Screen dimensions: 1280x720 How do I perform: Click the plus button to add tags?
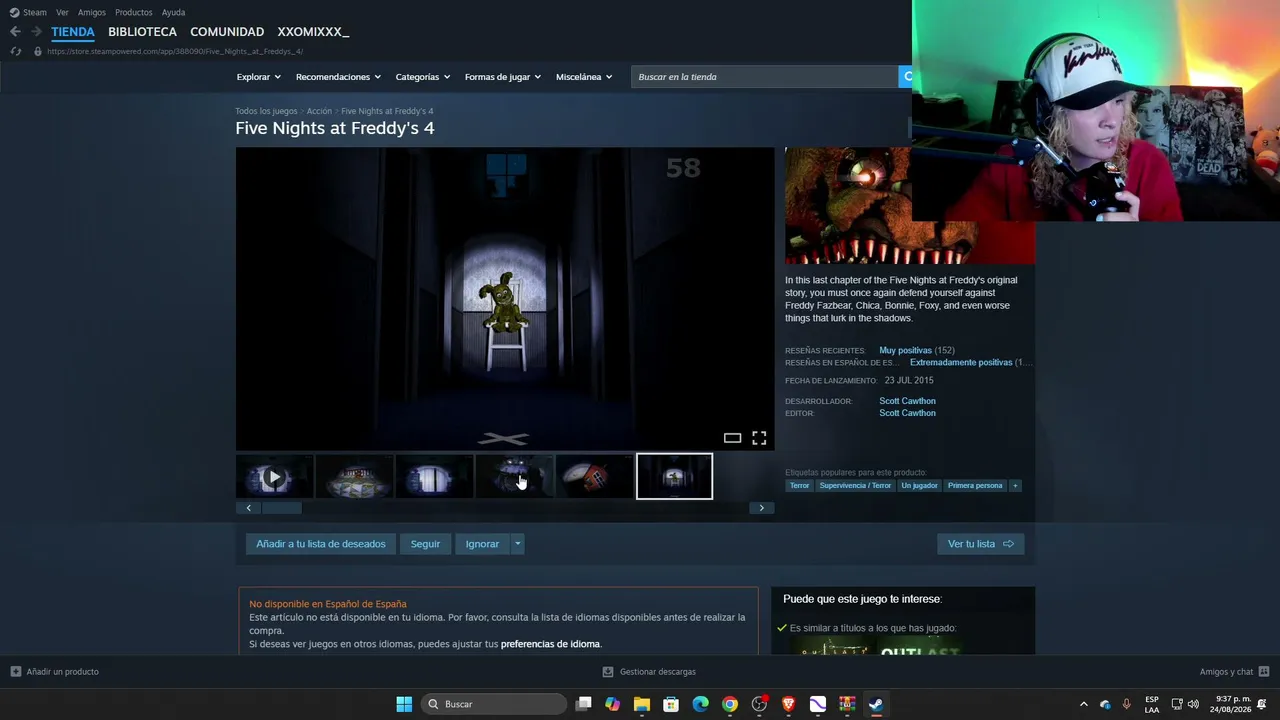1015,486
